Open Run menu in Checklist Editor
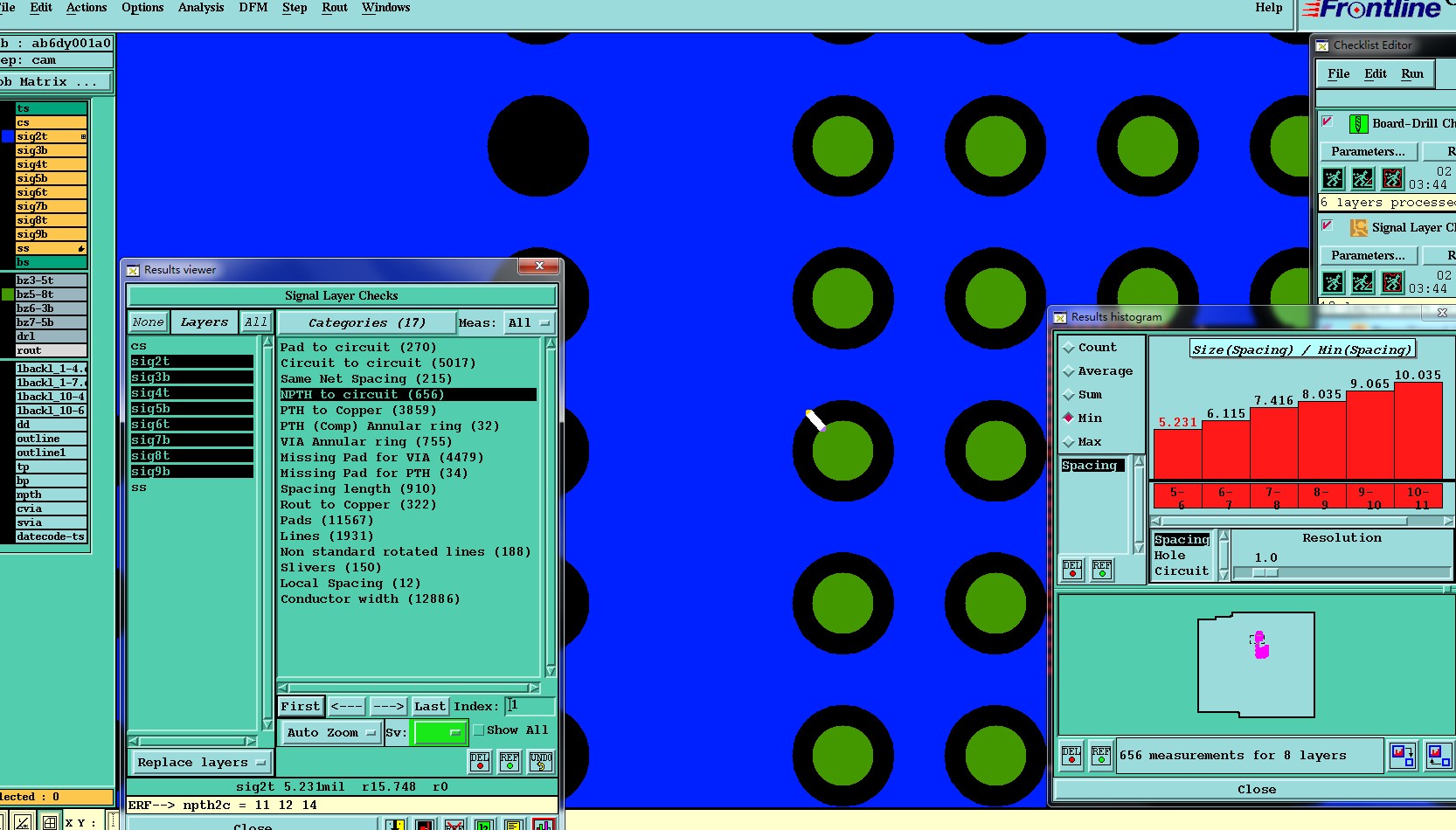The image size is (1456, 830). 1412,74
